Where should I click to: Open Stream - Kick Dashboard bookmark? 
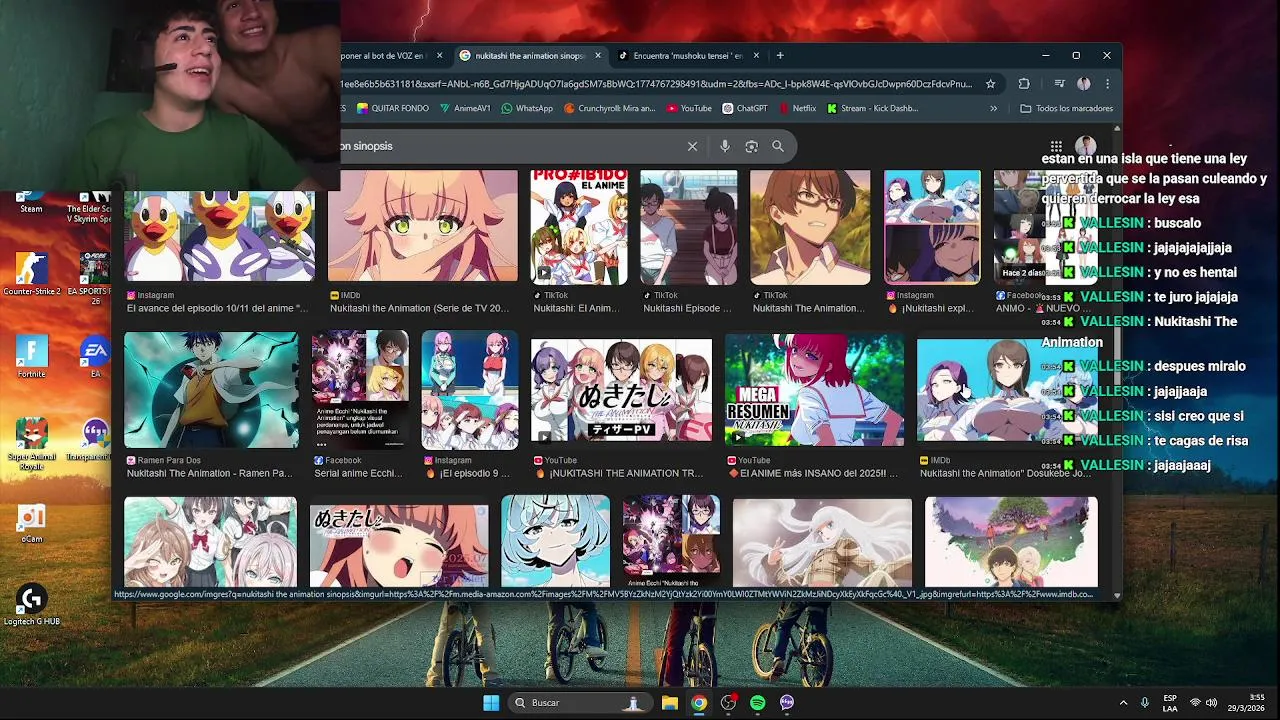(872, 108)
